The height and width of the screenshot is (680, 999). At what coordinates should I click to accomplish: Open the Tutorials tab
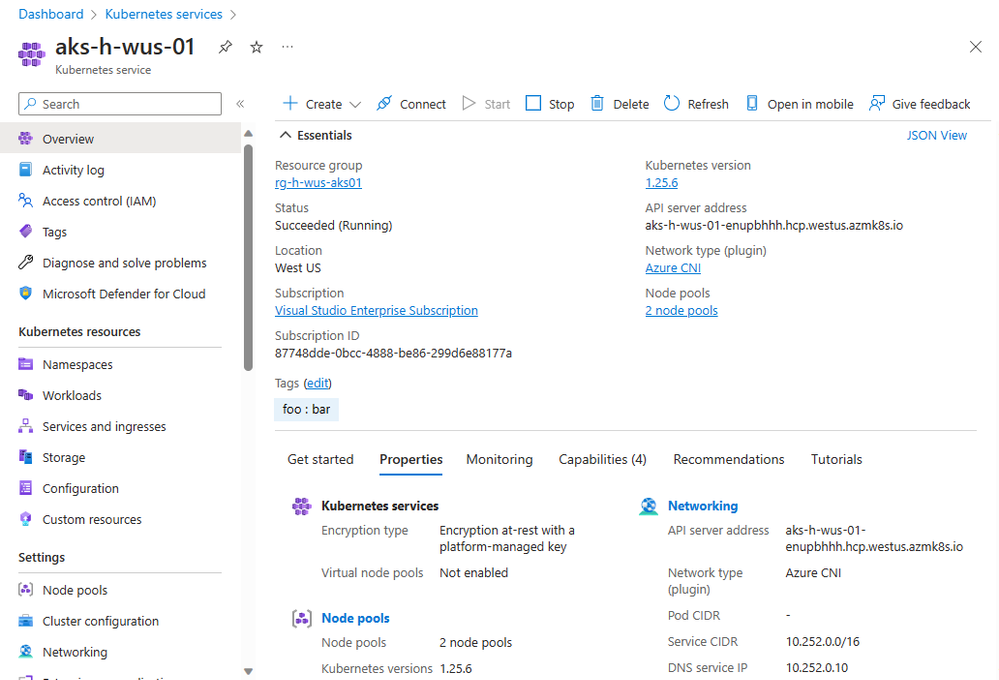point(836,459)
